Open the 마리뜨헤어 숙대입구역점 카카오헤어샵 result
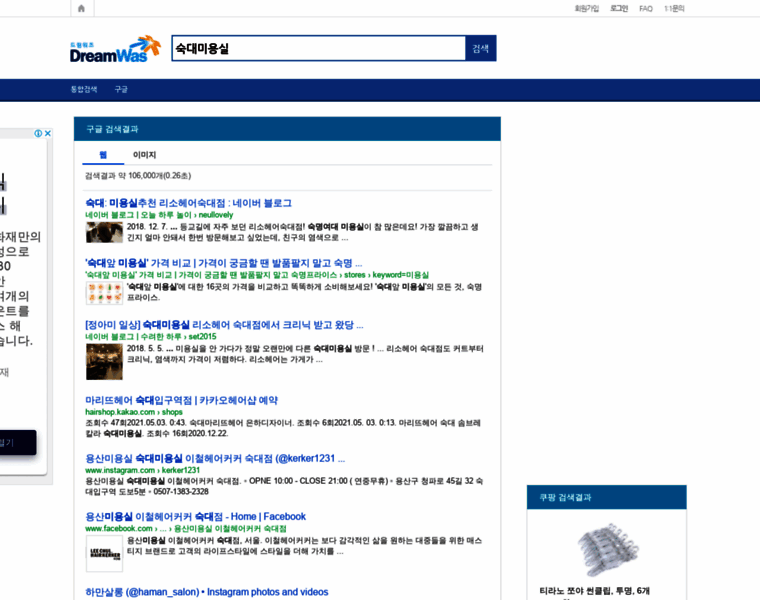This screenshot has height=600, width=760. pos(181,400)
